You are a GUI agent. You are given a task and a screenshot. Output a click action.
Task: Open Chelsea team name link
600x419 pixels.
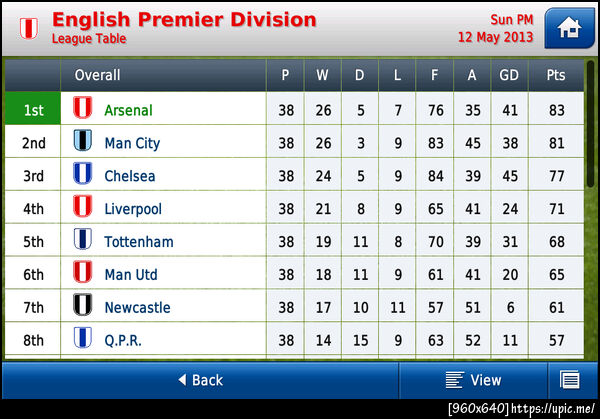(130, 176)
